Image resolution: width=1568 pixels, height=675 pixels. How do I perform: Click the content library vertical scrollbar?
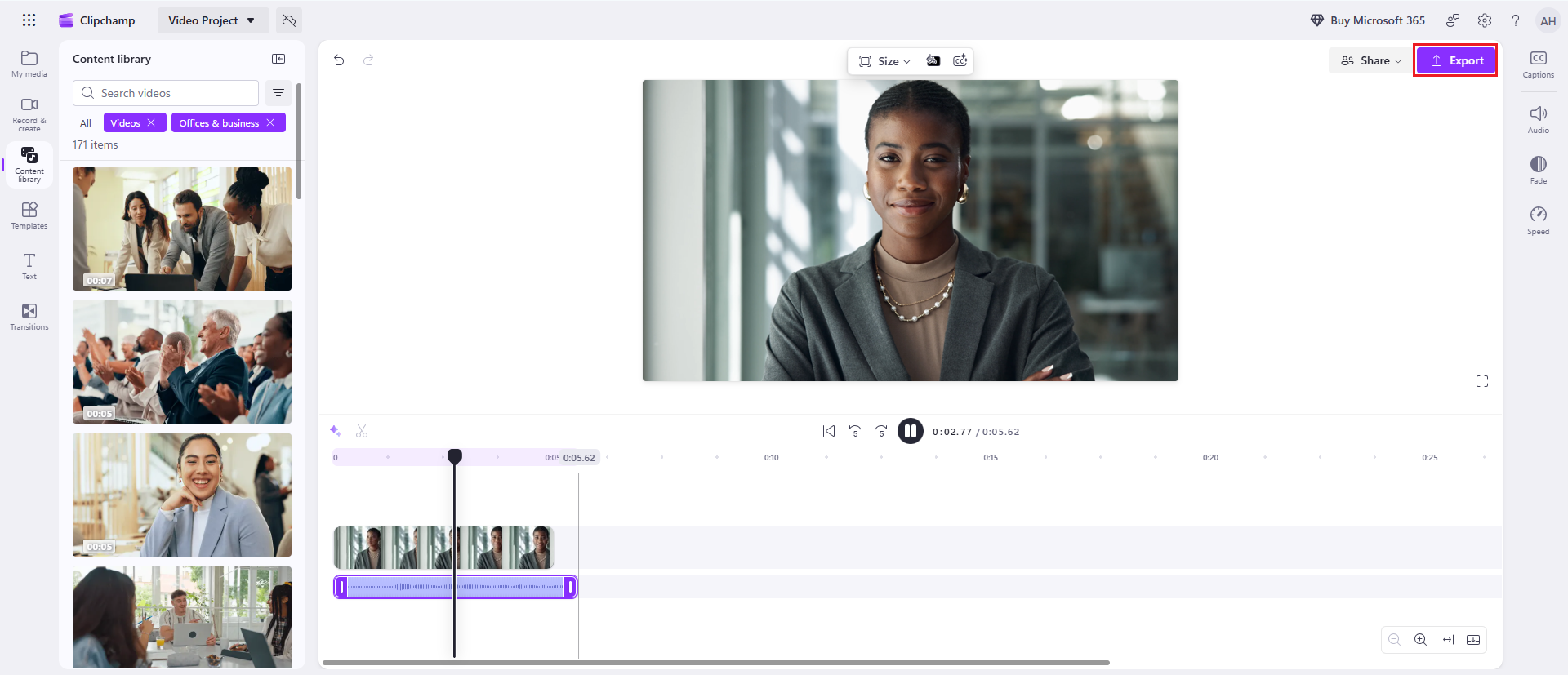299,140
